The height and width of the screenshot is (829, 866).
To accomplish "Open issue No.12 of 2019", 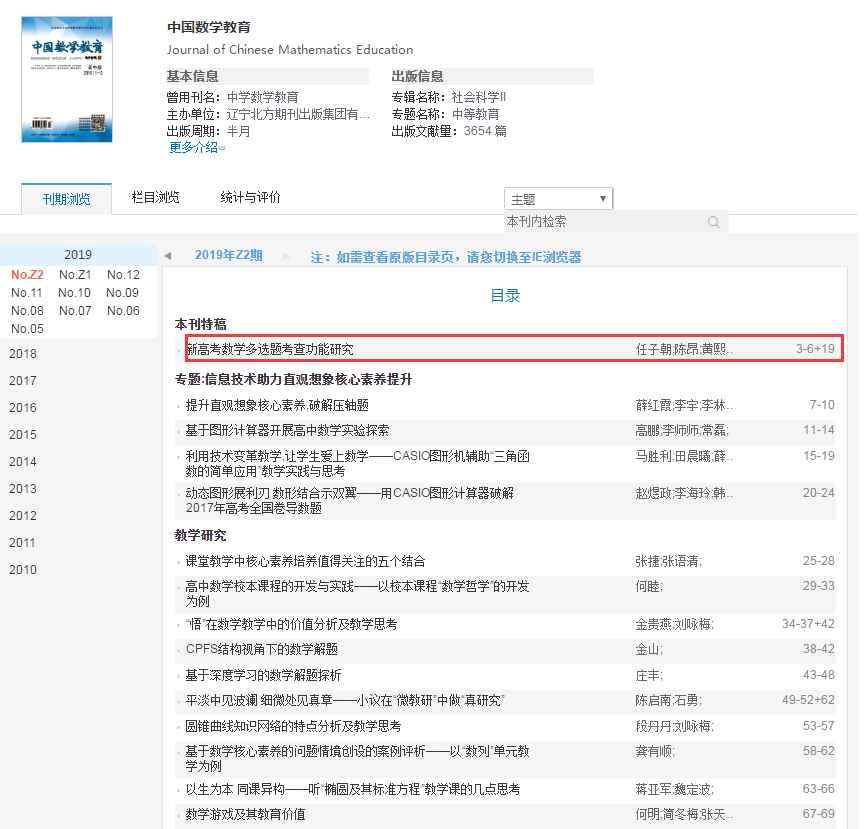I will click(123, 275).
